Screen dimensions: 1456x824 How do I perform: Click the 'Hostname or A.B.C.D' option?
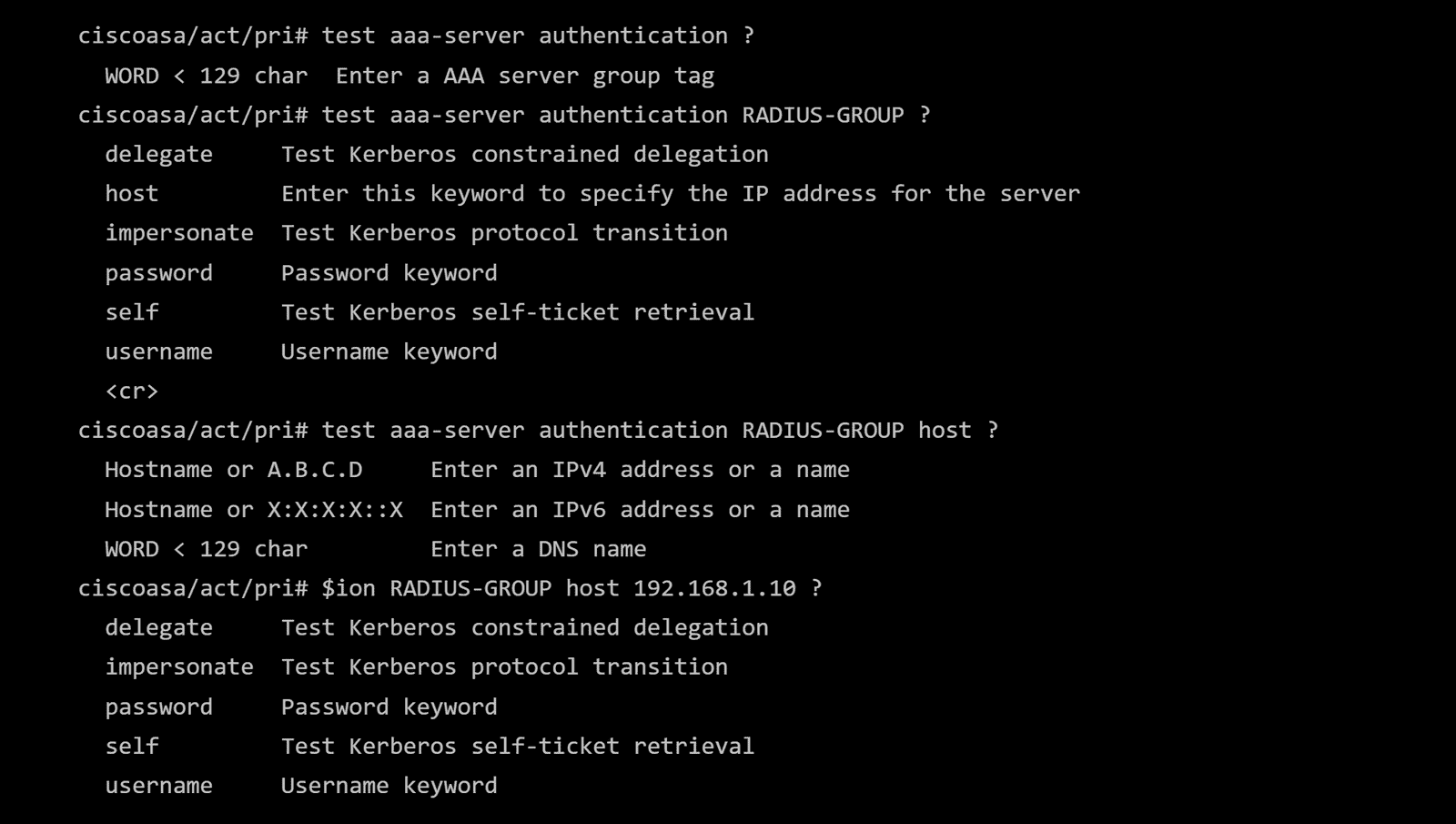233,470
